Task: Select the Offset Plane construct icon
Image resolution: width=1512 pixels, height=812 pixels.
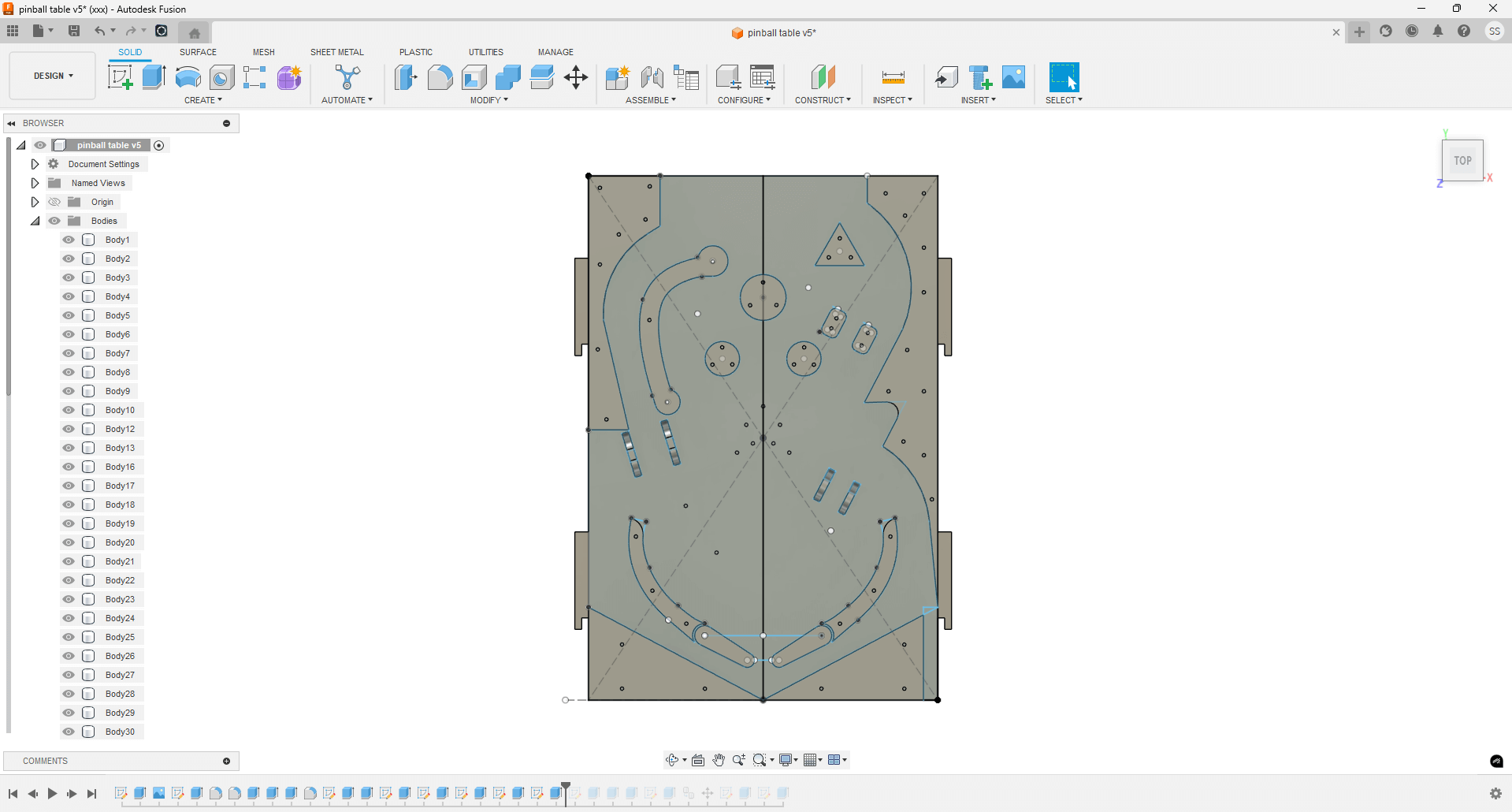Action: point(823,77)
